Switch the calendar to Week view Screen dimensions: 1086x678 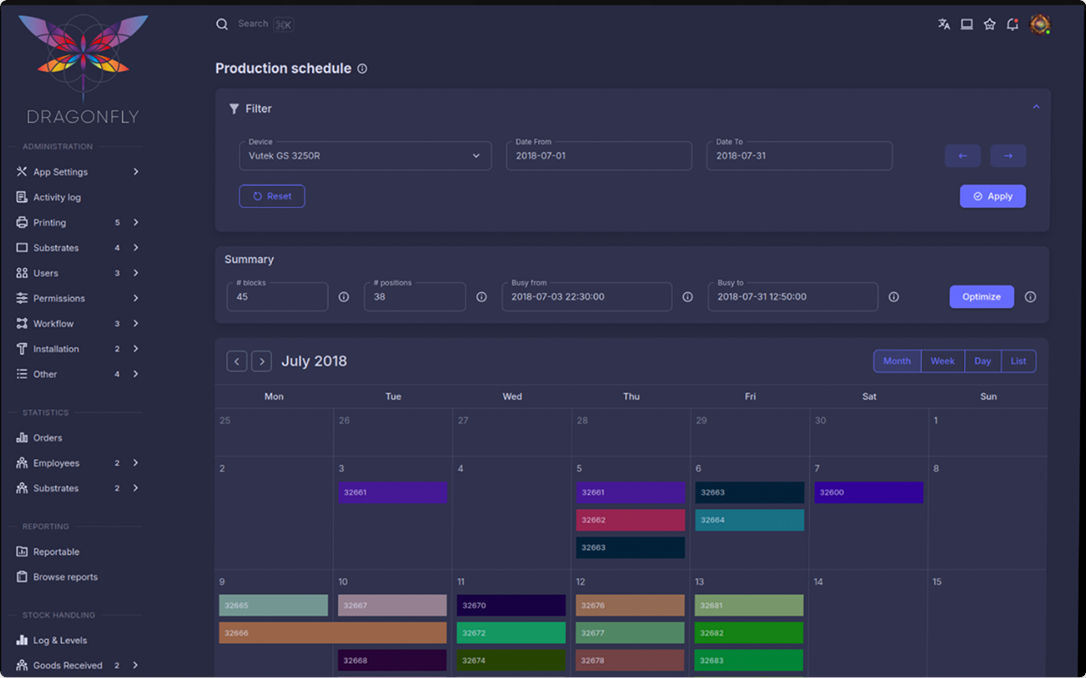(x=942, y=361)
